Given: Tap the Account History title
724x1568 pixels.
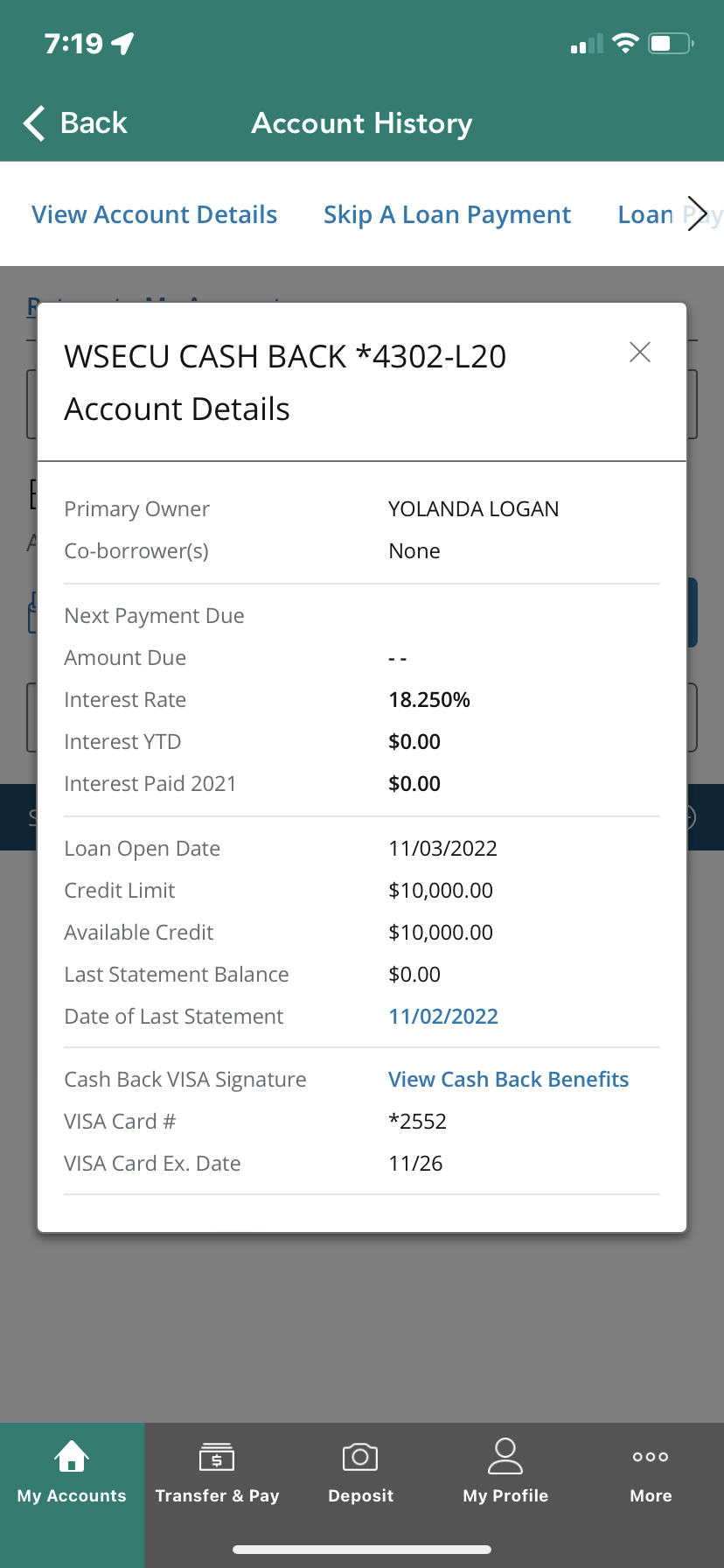Looking at the screenshot, I should point(362,123).
